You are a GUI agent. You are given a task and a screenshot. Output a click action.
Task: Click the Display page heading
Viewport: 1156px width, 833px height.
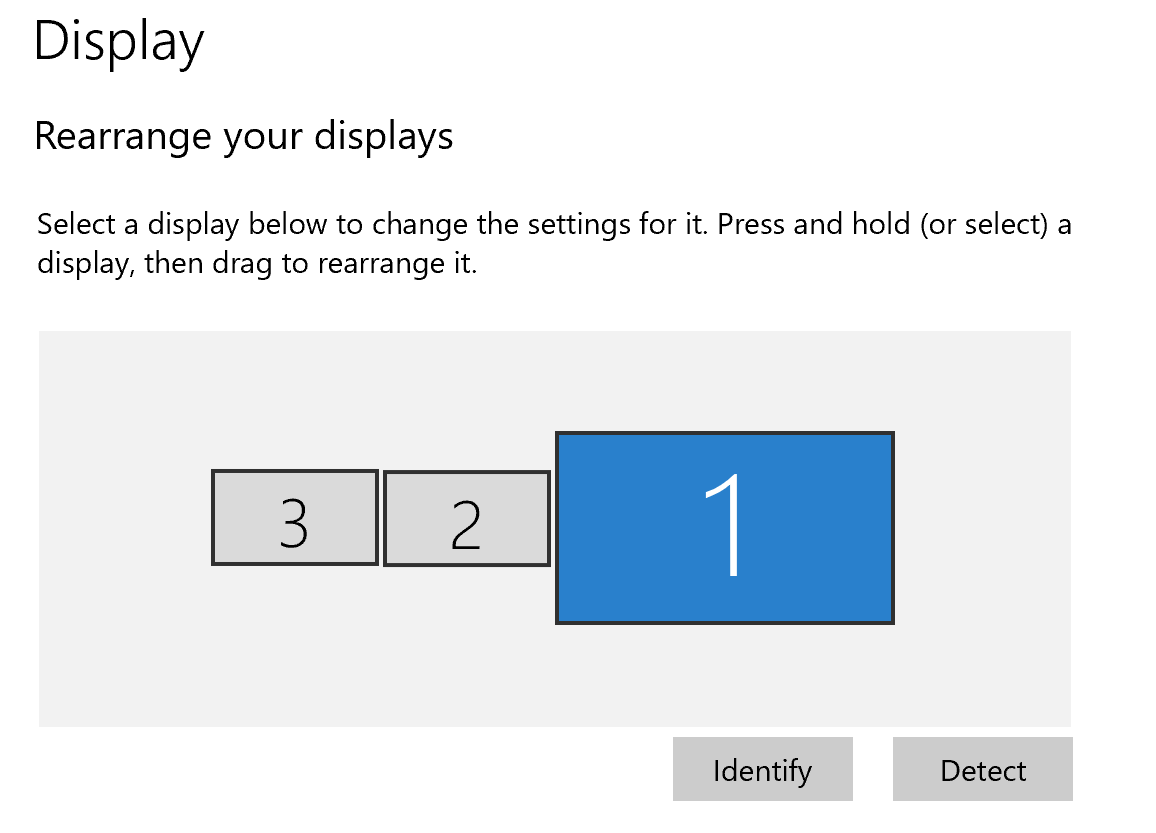coord(118,40)
